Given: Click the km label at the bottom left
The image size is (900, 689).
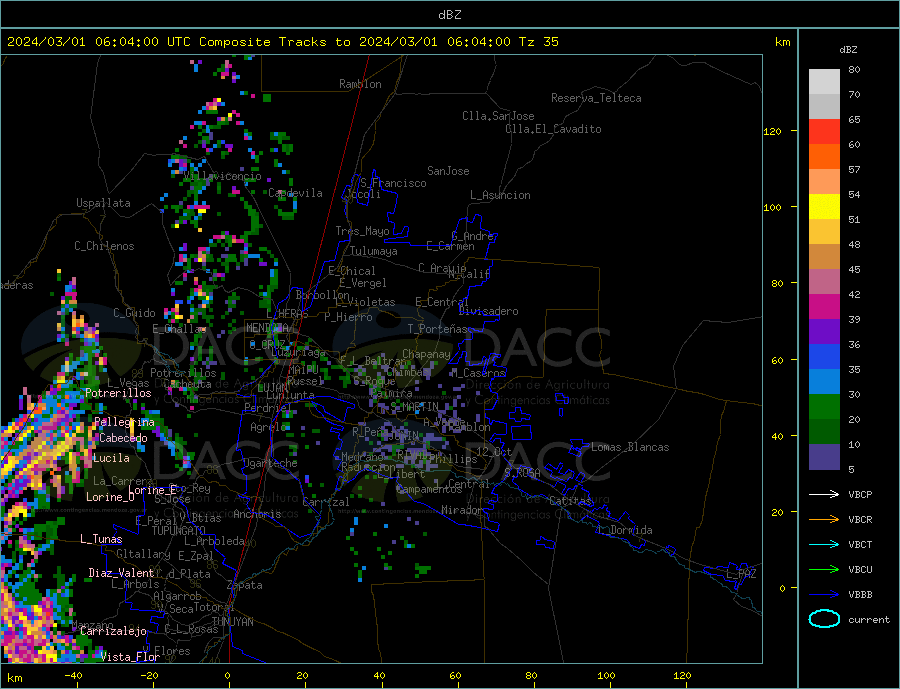Looking at the screenshot, I should (15, 678).
